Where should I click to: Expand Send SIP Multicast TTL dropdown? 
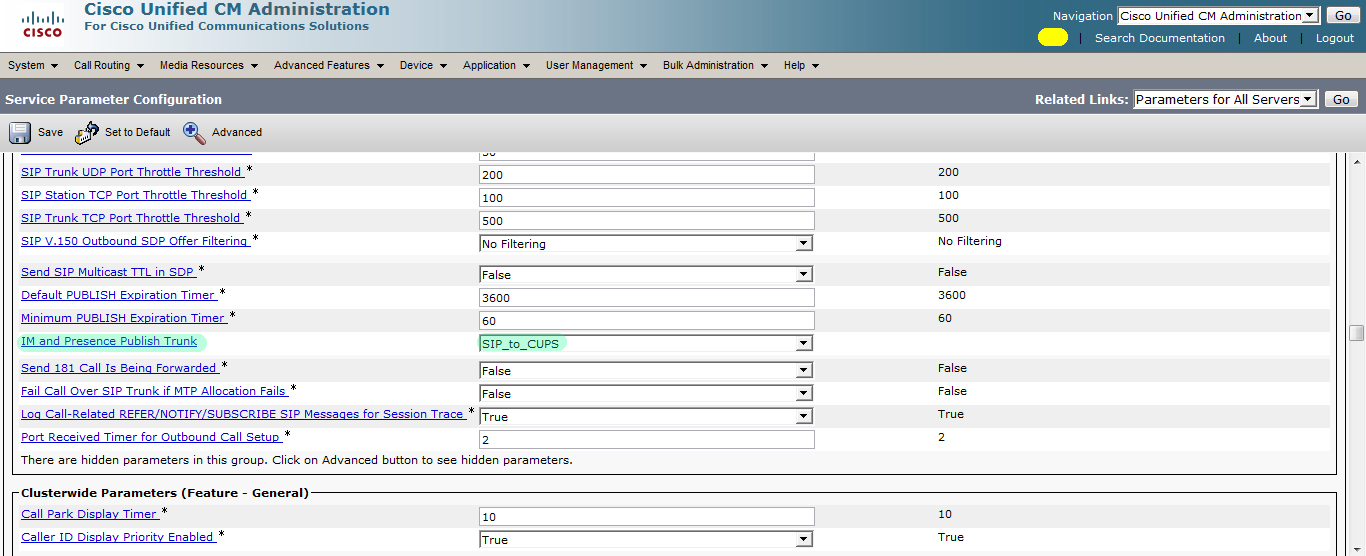click(646, 274)
